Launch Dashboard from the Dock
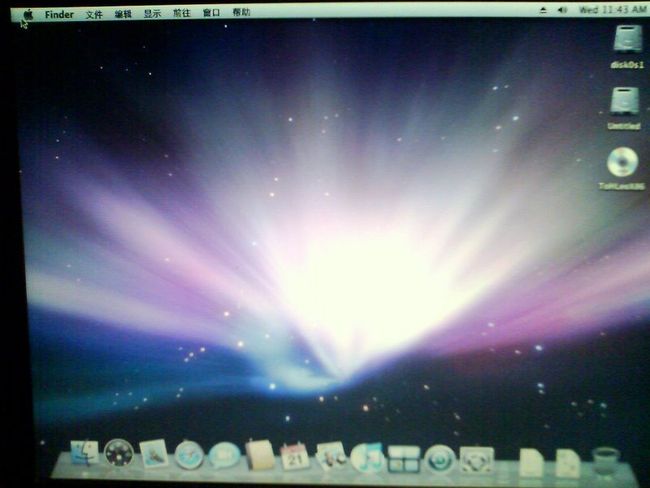This screenshot has height=488, width=650. (x=119, y=454)
